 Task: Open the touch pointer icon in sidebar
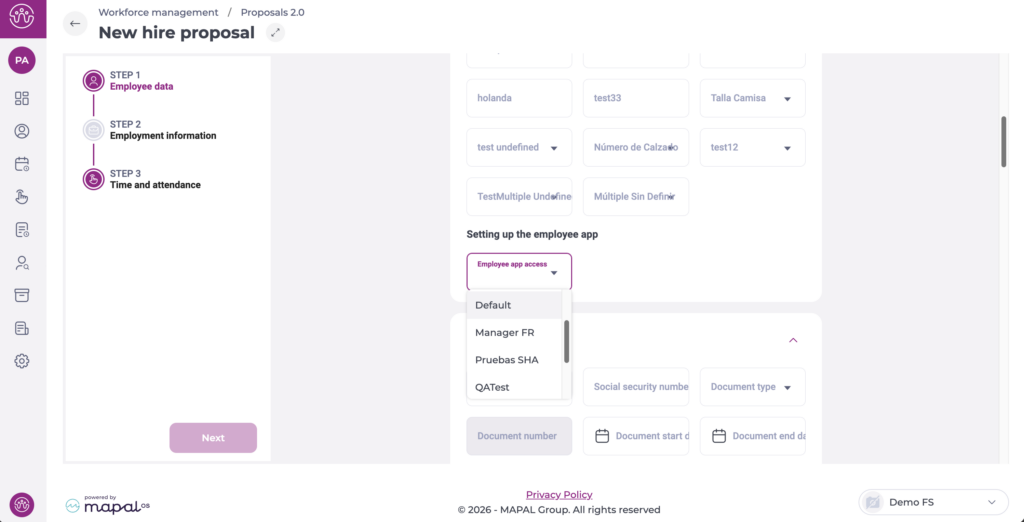click(x=22, y=197)
